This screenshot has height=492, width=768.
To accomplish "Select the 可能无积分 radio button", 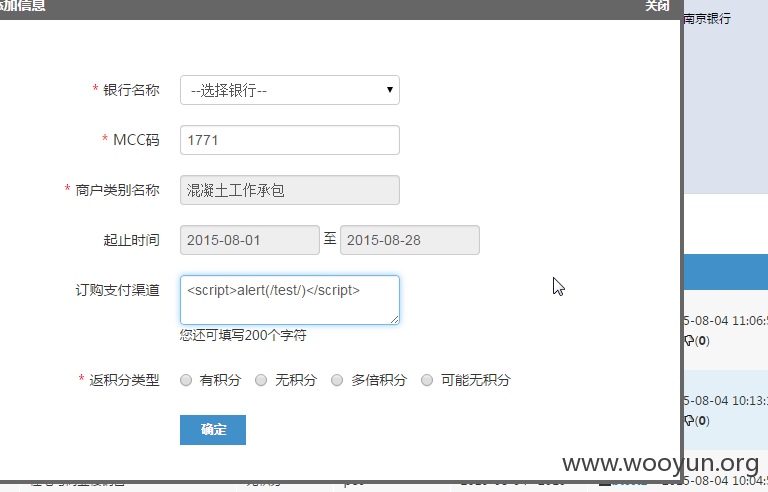I will [x=427, y=380].
